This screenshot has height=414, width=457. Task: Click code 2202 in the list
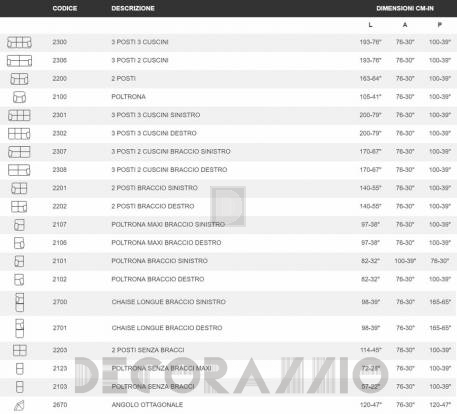[60, 206]
